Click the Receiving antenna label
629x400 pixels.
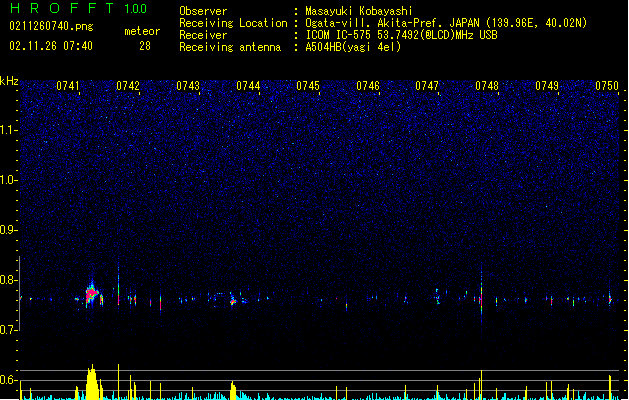tap(230, 47)
